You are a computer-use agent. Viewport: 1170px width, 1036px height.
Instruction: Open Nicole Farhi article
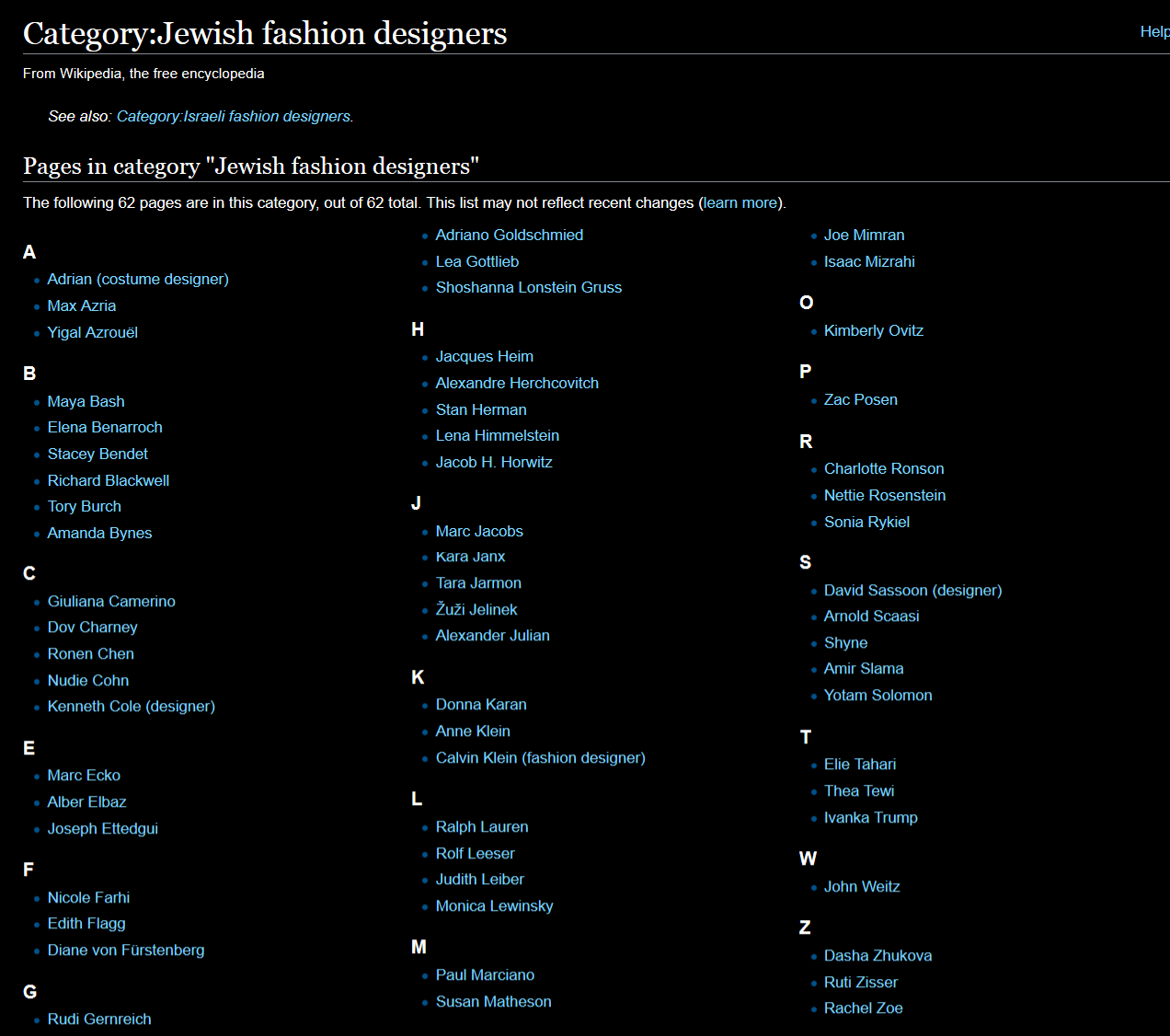click(88, 897)
